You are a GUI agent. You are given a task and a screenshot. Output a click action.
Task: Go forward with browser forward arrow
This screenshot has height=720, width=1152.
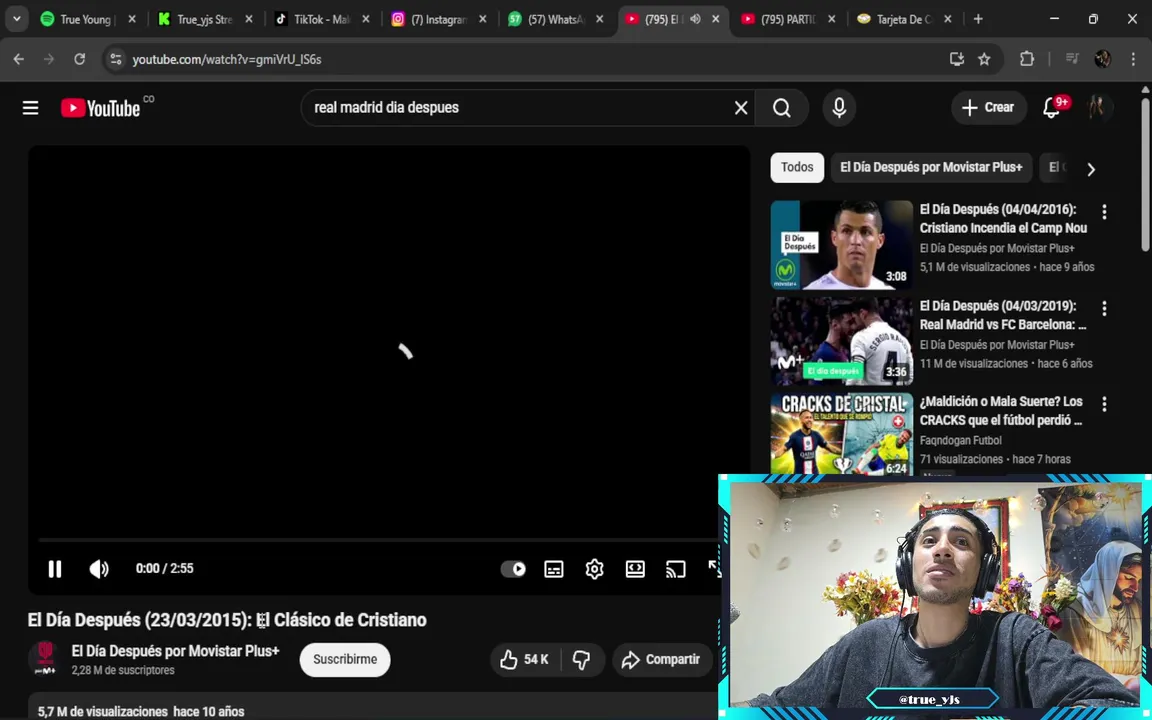point(49,60)
